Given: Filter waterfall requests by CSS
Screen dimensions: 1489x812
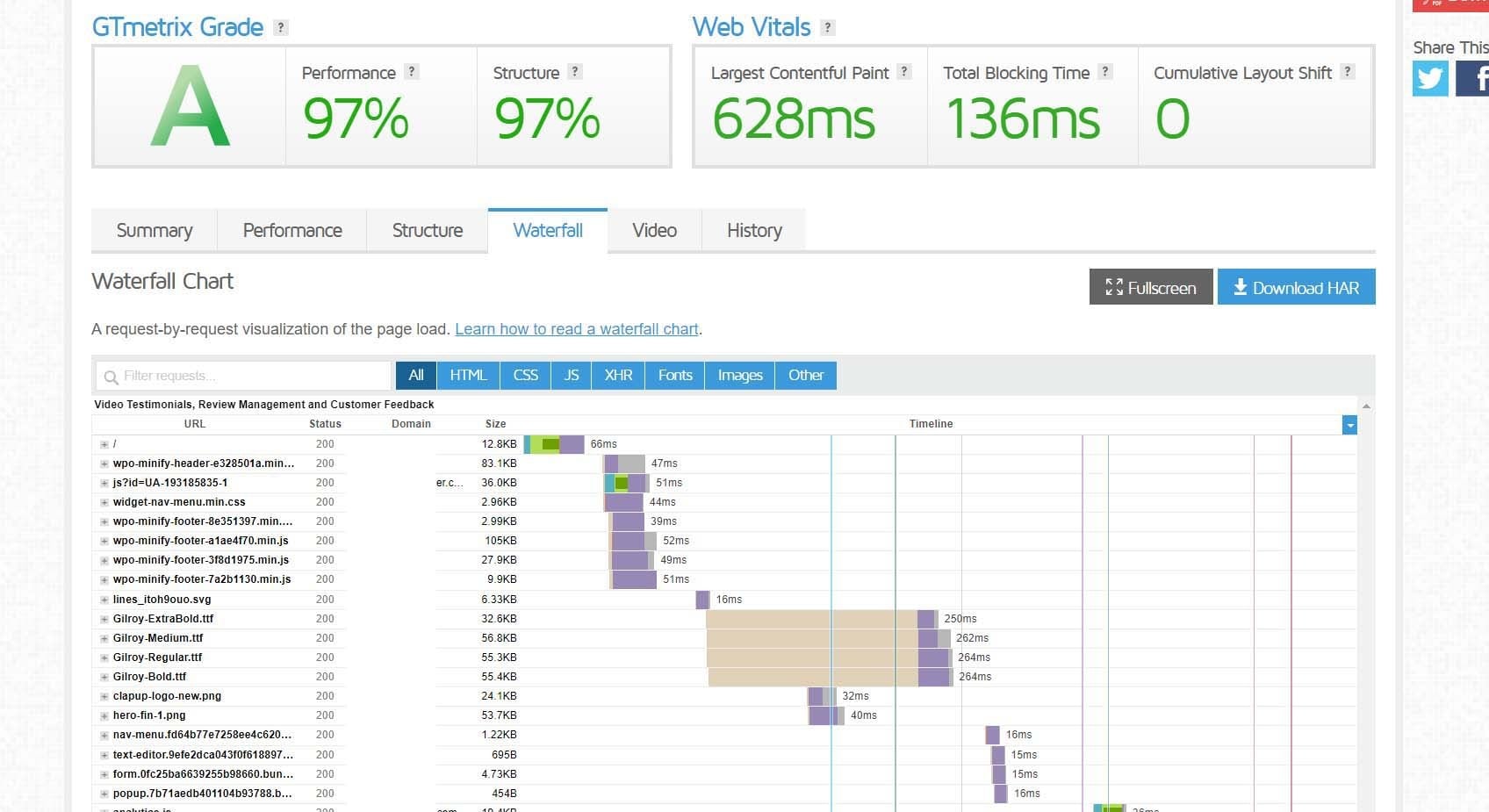Looking at the screenshot, I should coord(525,376).
